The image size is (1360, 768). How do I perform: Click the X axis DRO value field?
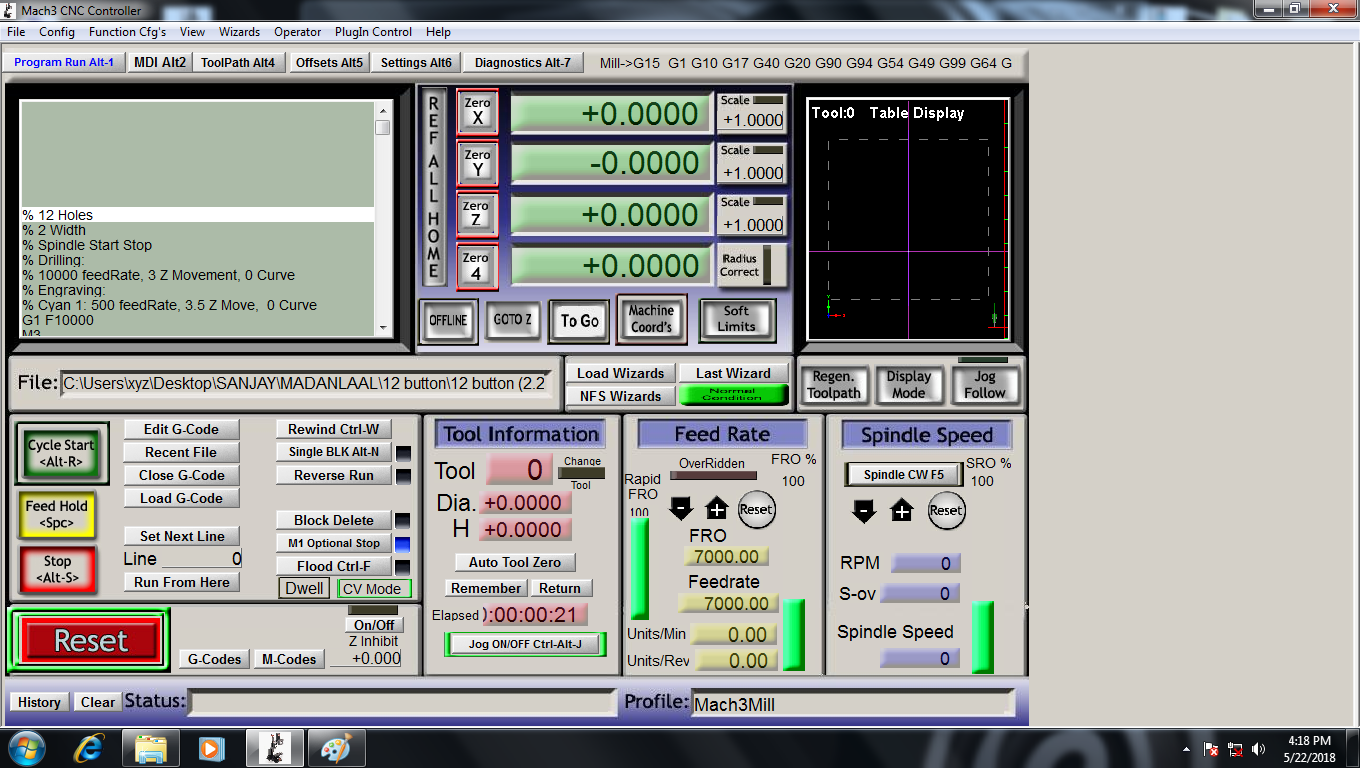pos(610,113)
